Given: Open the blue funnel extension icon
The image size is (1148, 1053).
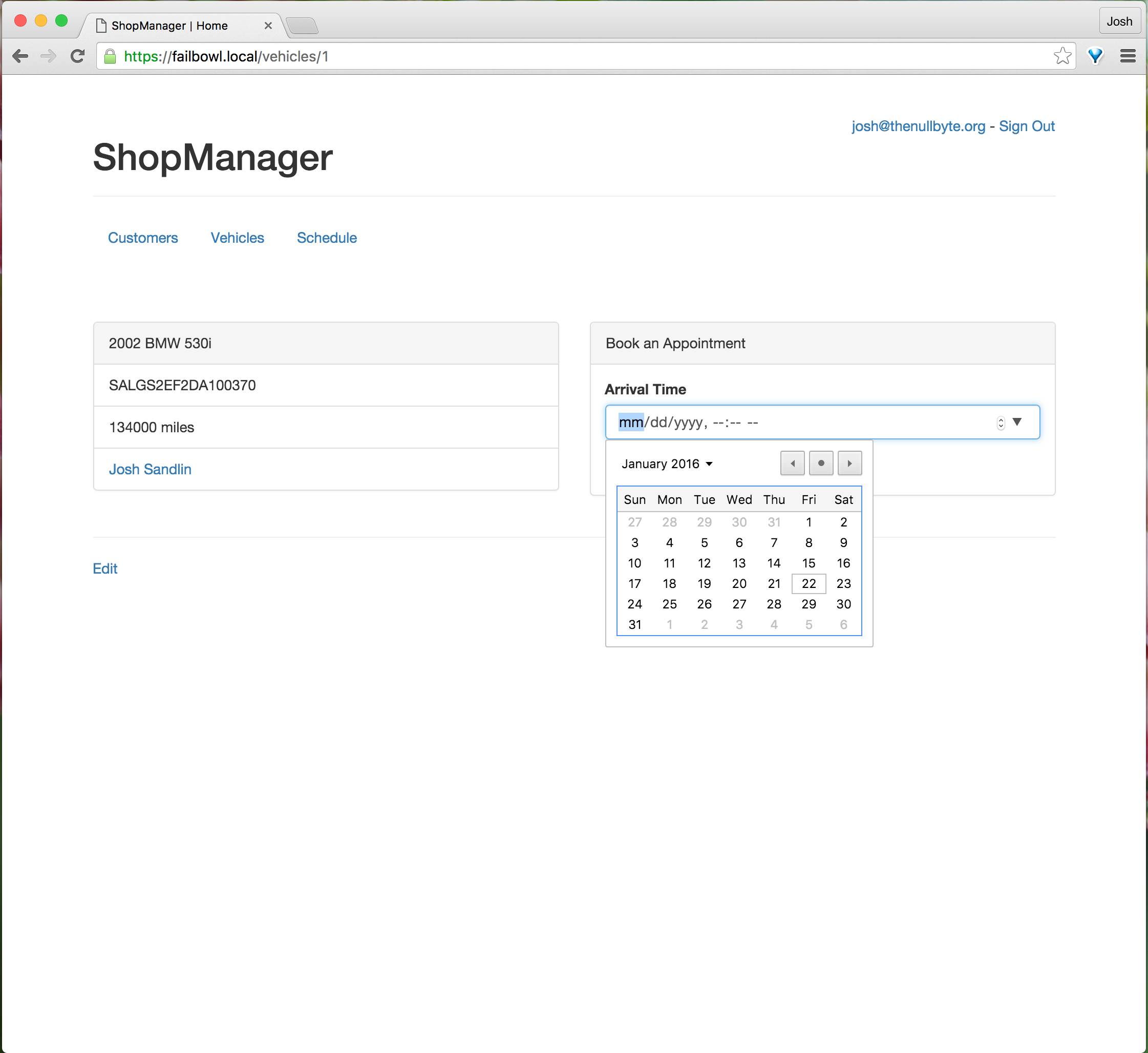Looking at the screenshot, I should (x=1095, y=56).
